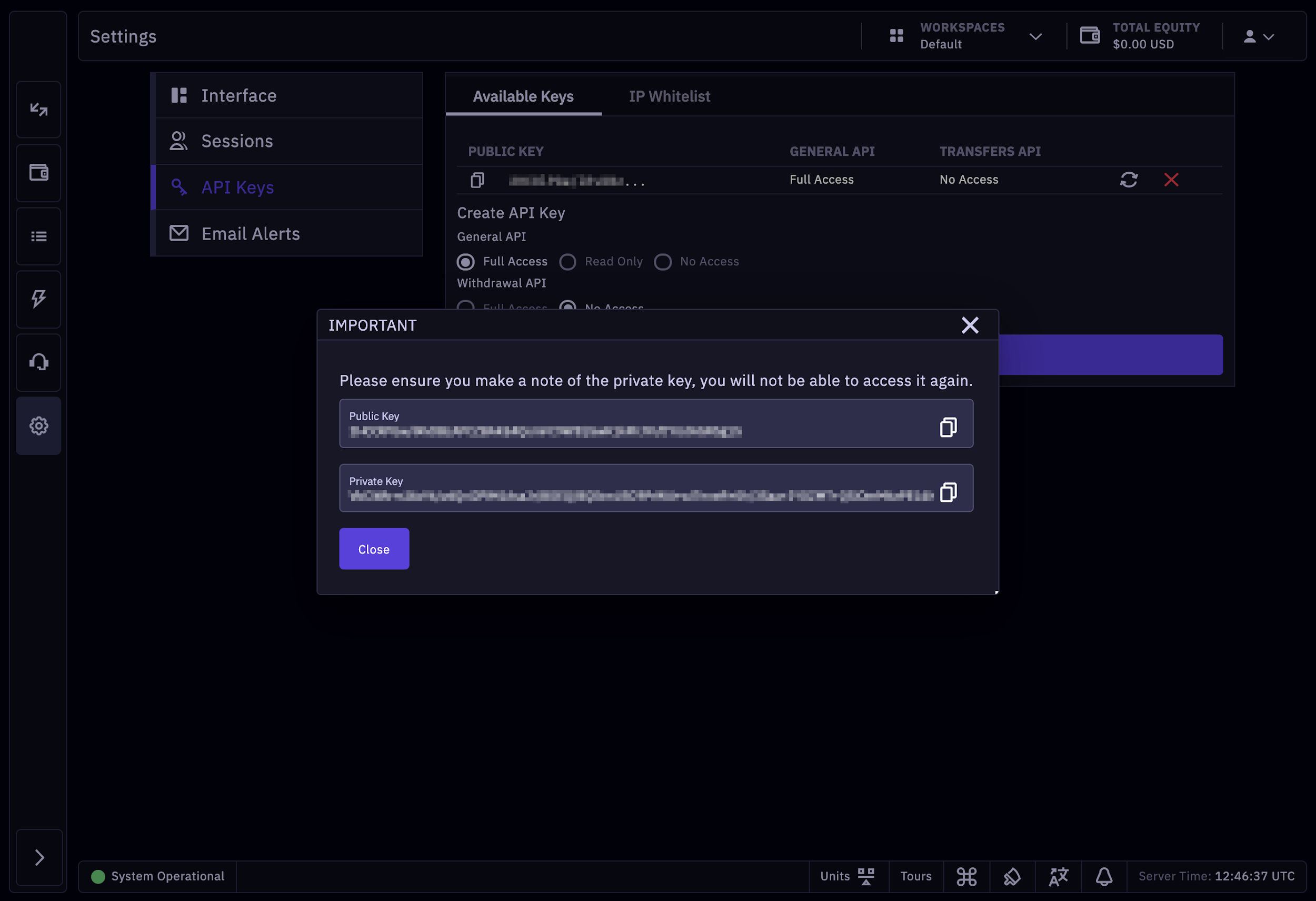Copy public key in Available Keys row
The width and height of the screenshot is (1316, 901).
tap(477, 180)
